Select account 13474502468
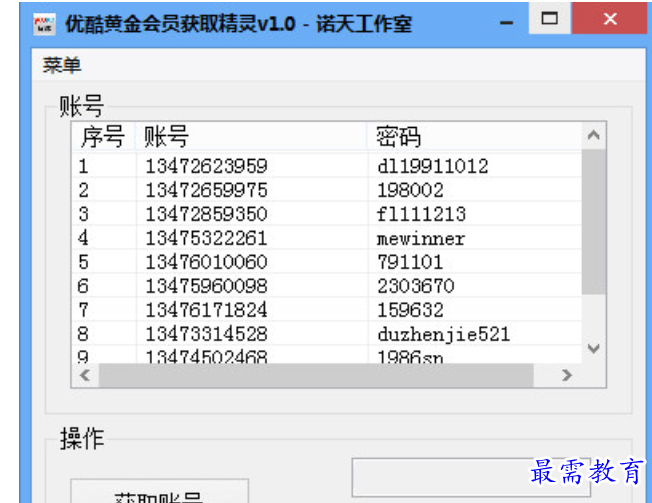Screen dimensions: 652x503 click(206, 357)
